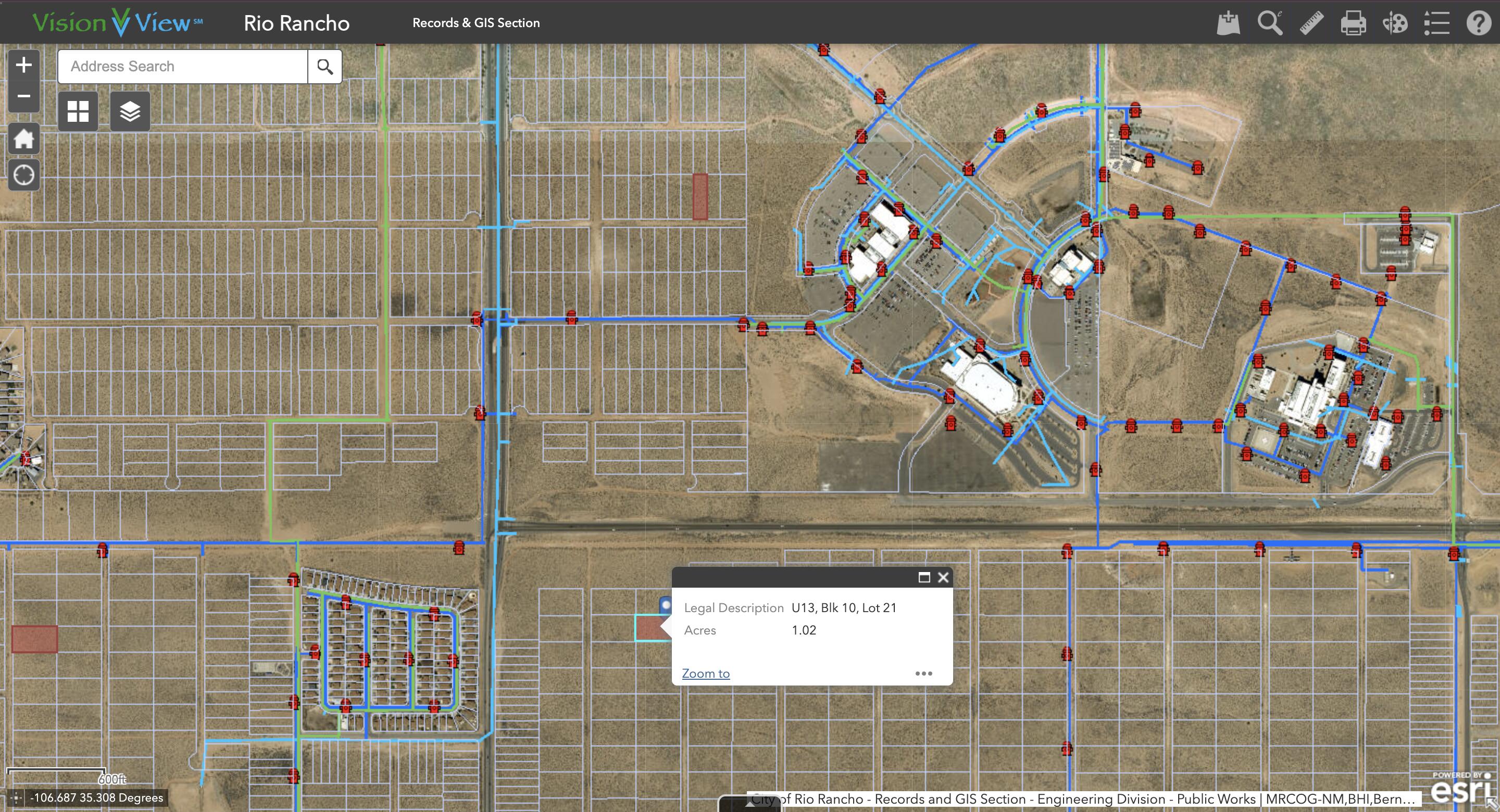Click 'Records & GIS Section' subtitle
Viewport: 1500px width, 812px height.
point(477,23)
